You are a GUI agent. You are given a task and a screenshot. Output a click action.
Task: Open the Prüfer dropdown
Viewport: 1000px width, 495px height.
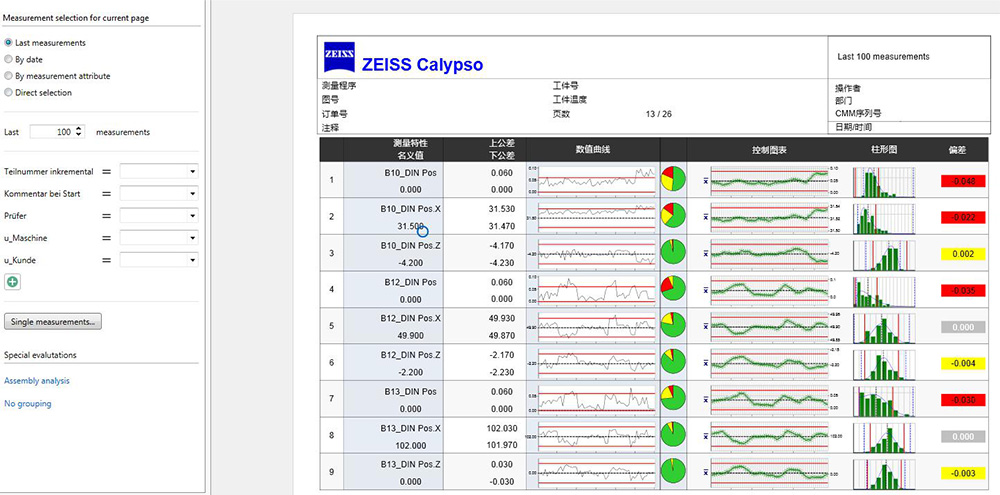159,216
